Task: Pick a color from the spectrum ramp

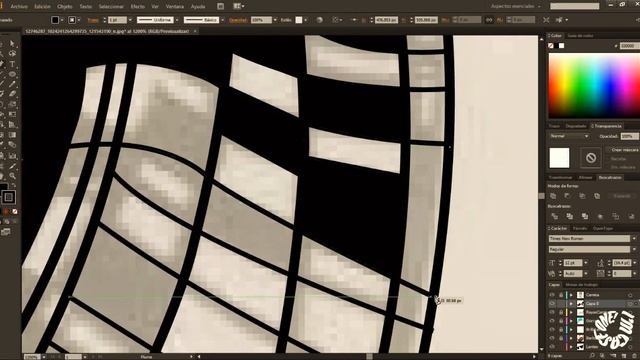Action: 594,86
